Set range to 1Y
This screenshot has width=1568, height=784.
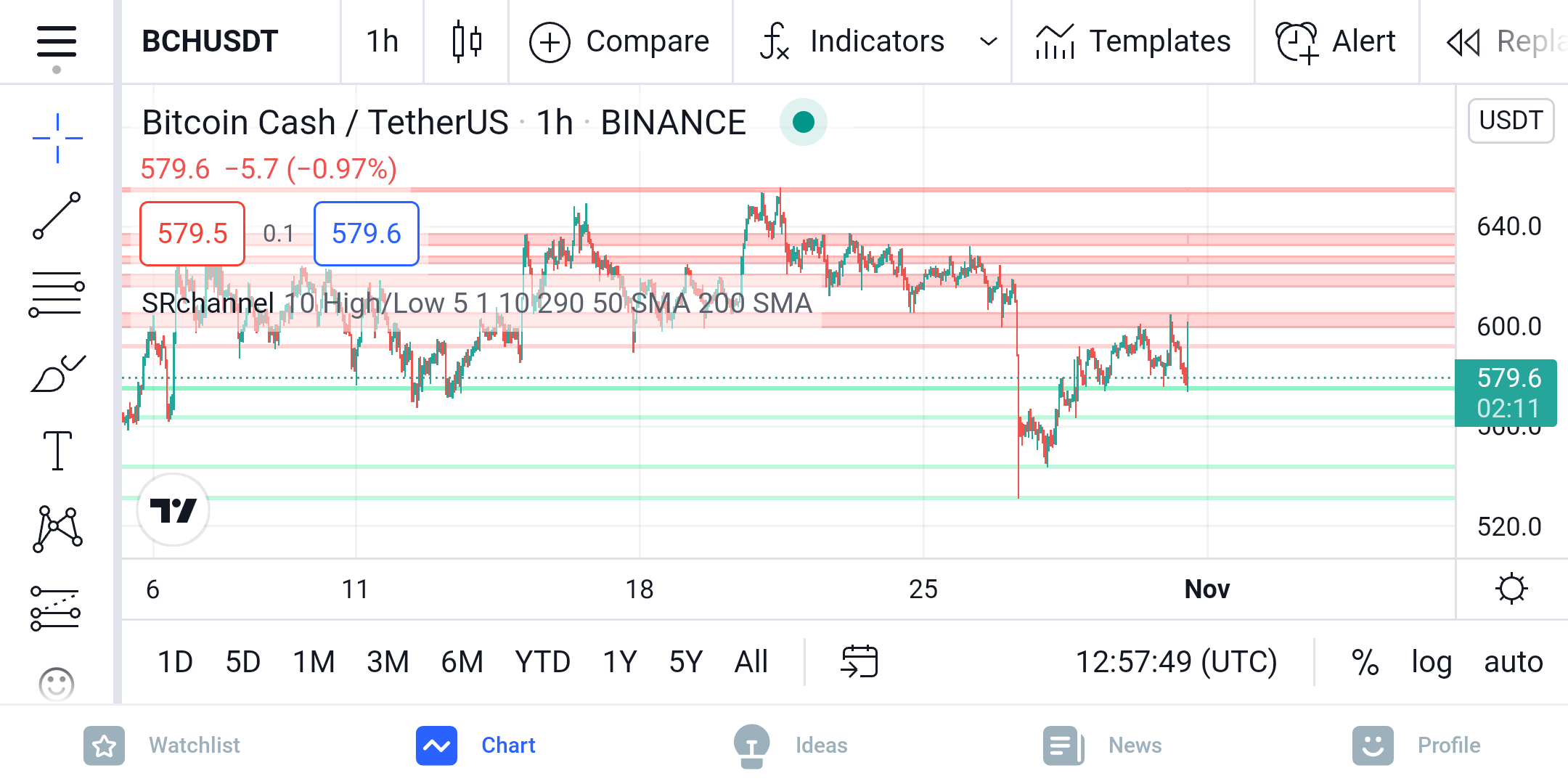tap(620, 662)
